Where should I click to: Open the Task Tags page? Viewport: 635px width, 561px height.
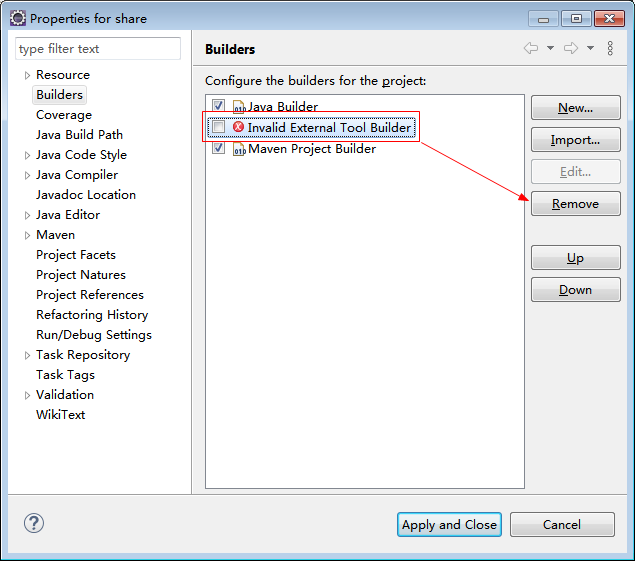[x=65, y=375]
